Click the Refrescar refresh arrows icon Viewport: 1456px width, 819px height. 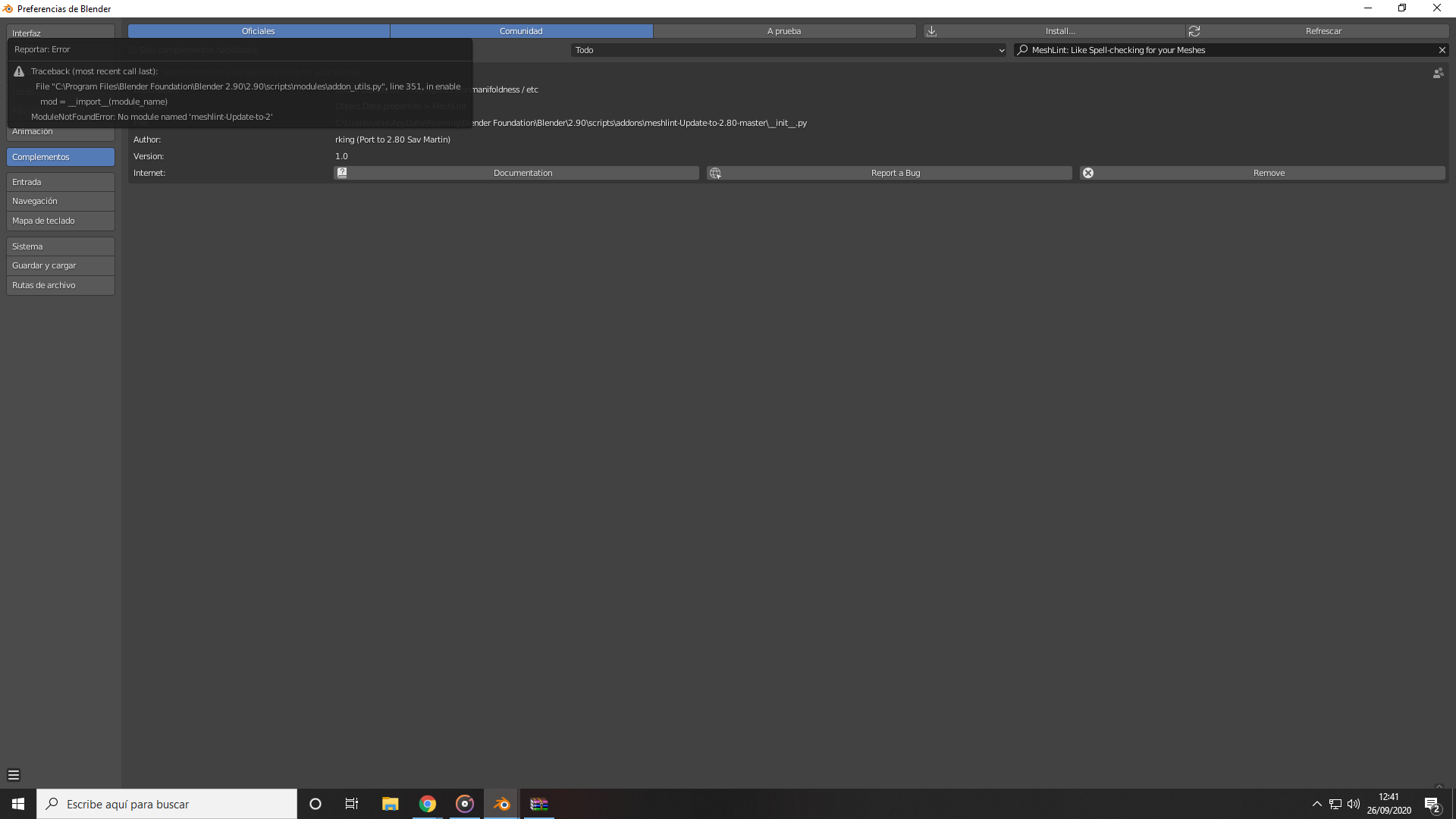(1194, 31)
